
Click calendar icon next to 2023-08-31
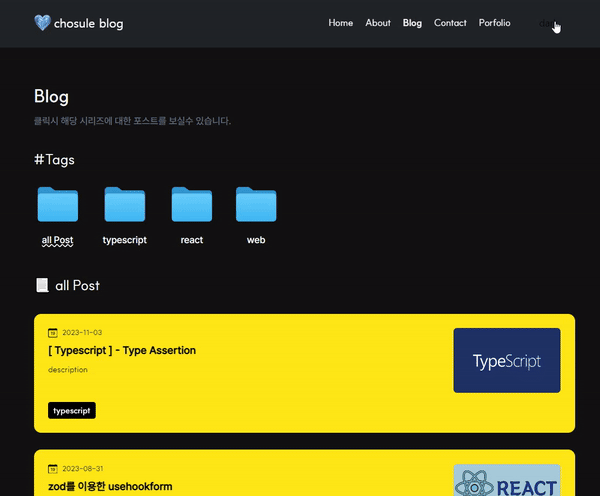point(53,469)
